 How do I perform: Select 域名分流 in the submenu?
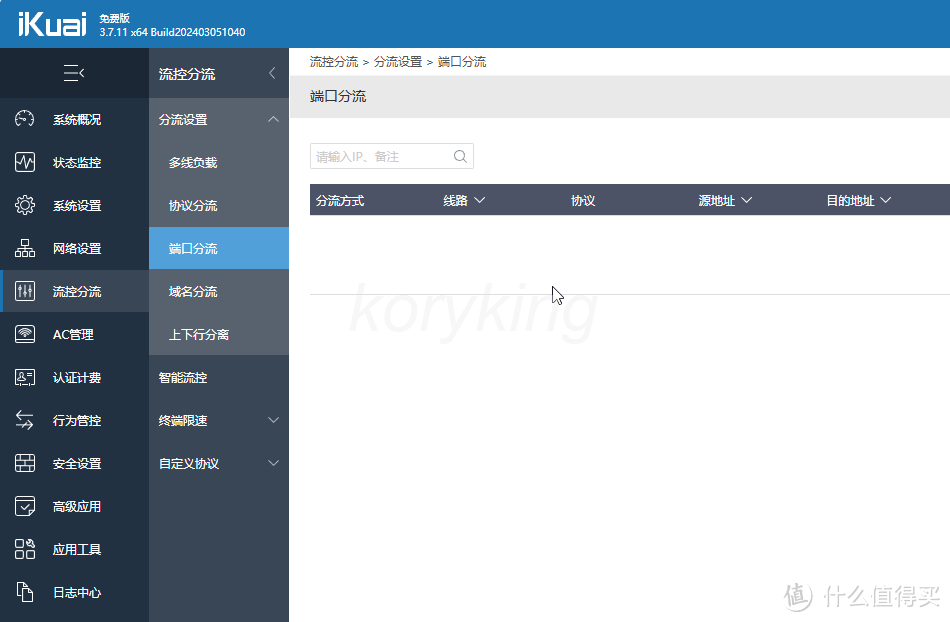pyautogui.click(x=194, y=291)
